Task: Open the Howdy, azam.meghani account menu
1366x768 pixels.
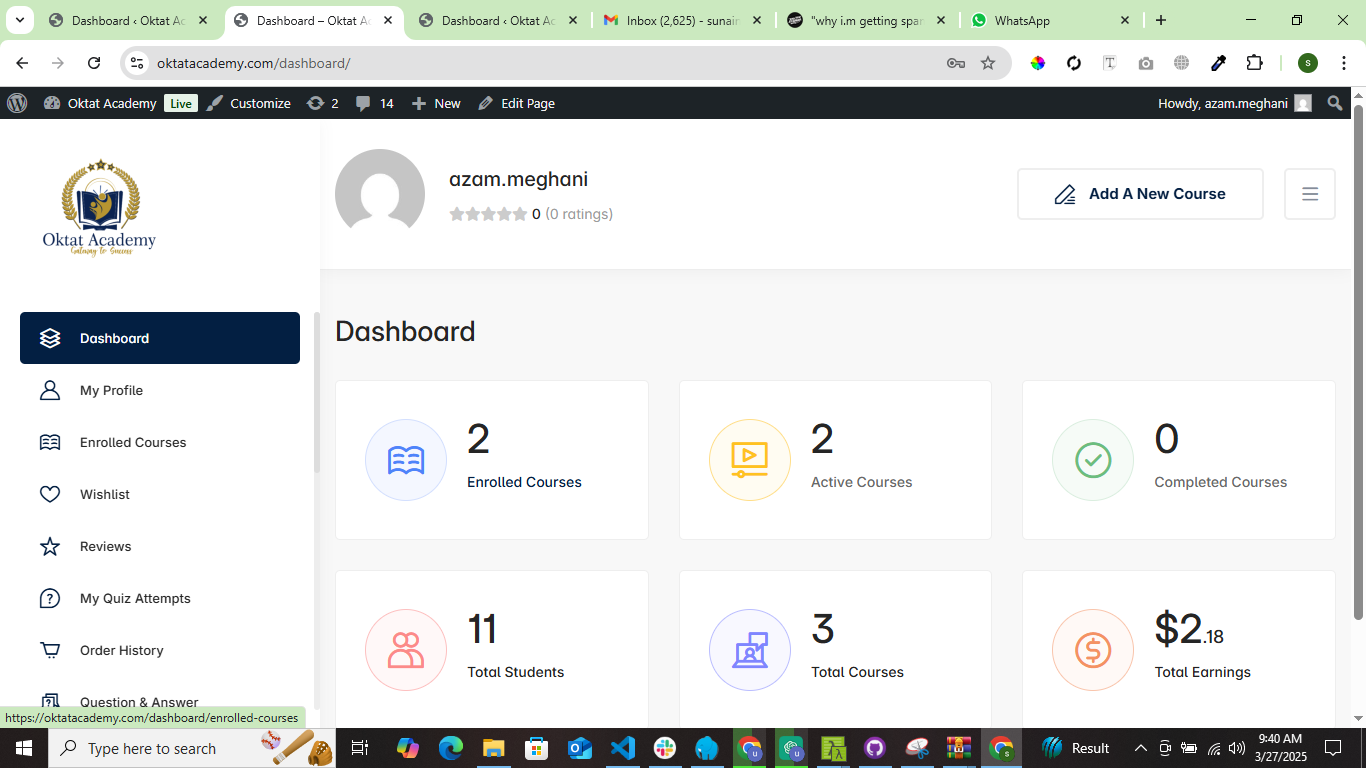Action: pyautogui.click(x=1233, y=103)
